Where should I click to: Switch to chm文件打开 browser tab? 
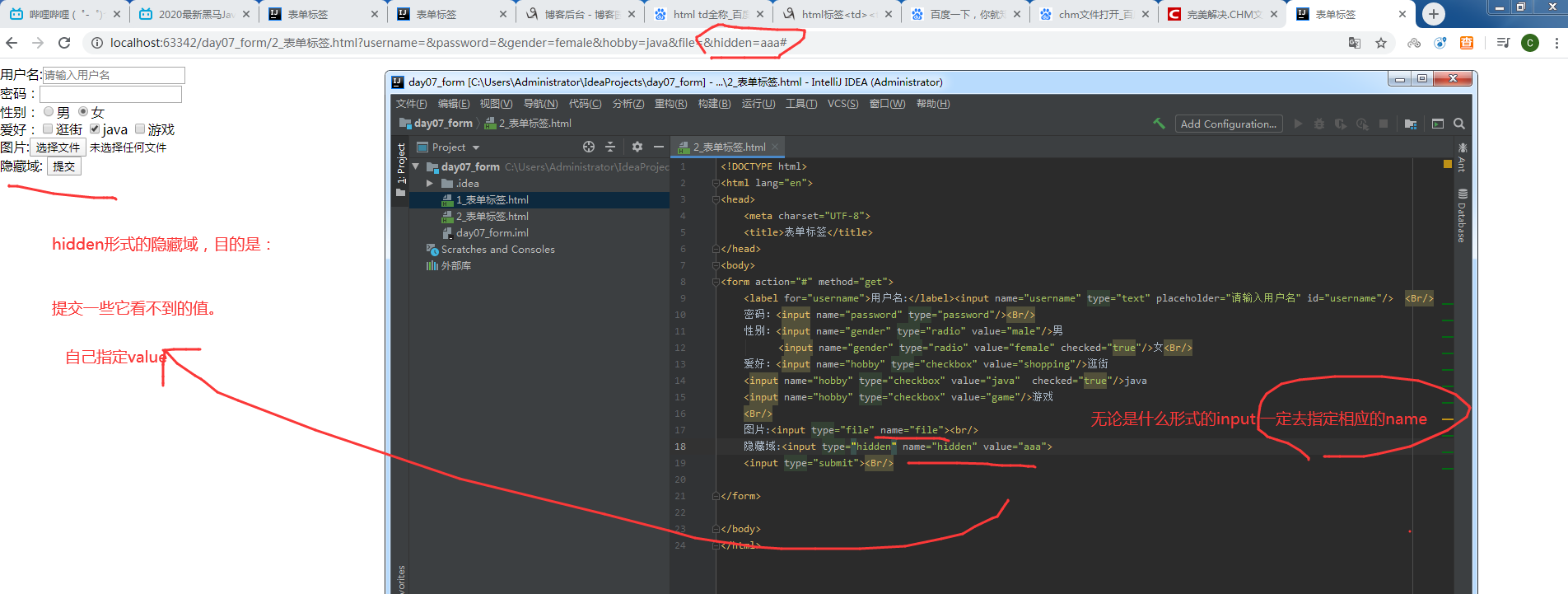click(1094, 14)
